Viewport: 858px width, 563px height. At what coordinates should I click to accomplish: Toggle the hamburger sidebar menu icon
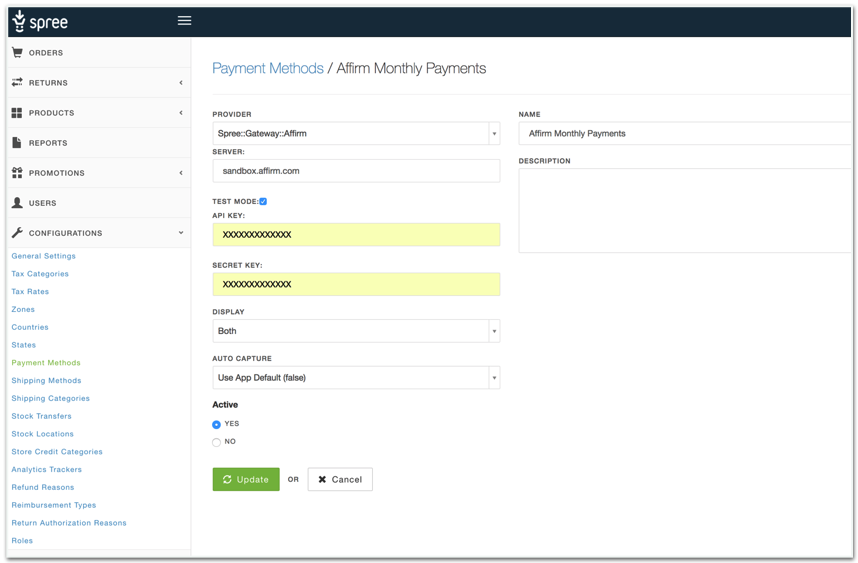click(184, 20)
